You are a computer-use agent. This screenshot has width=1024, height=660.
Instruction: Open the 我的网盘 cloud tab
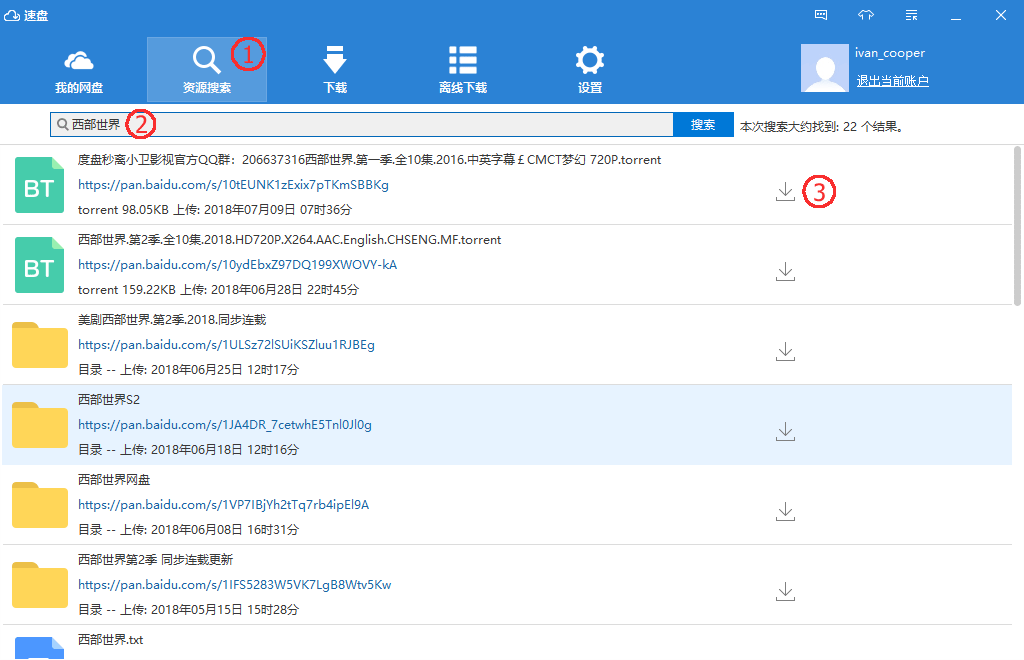pyautogui.click(x=79, y=70)
